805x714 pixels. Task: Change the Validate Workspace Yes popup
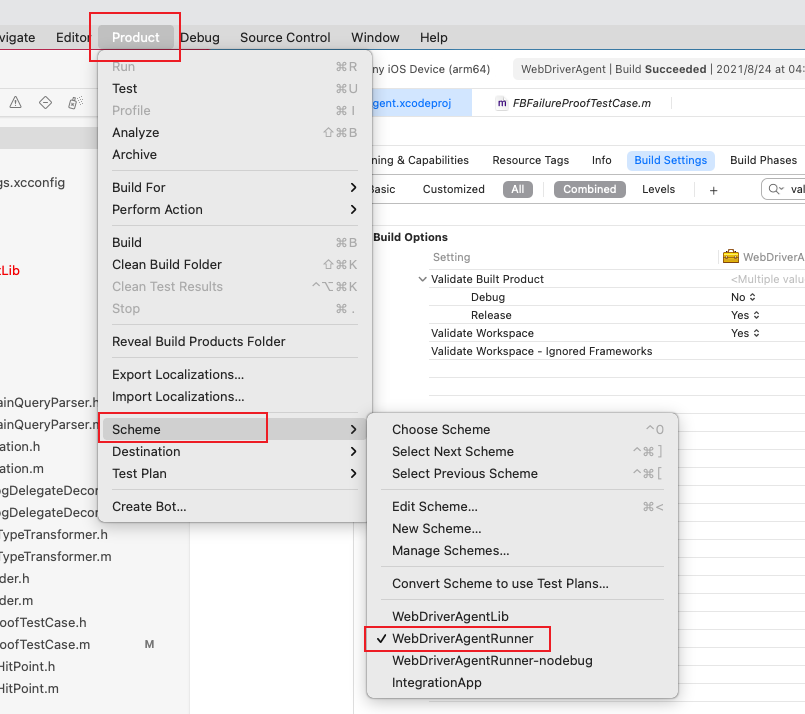click(745, 333)
